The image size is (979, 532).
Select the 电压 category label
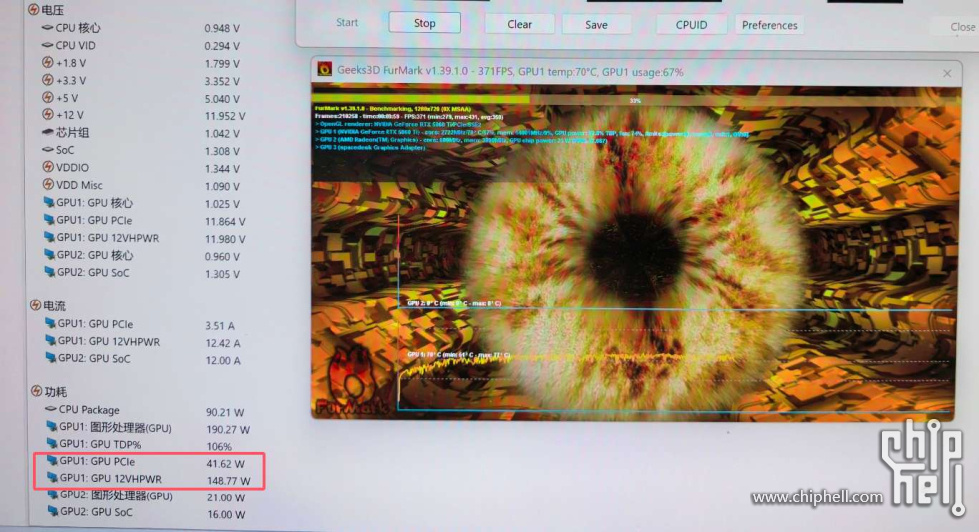52,10
